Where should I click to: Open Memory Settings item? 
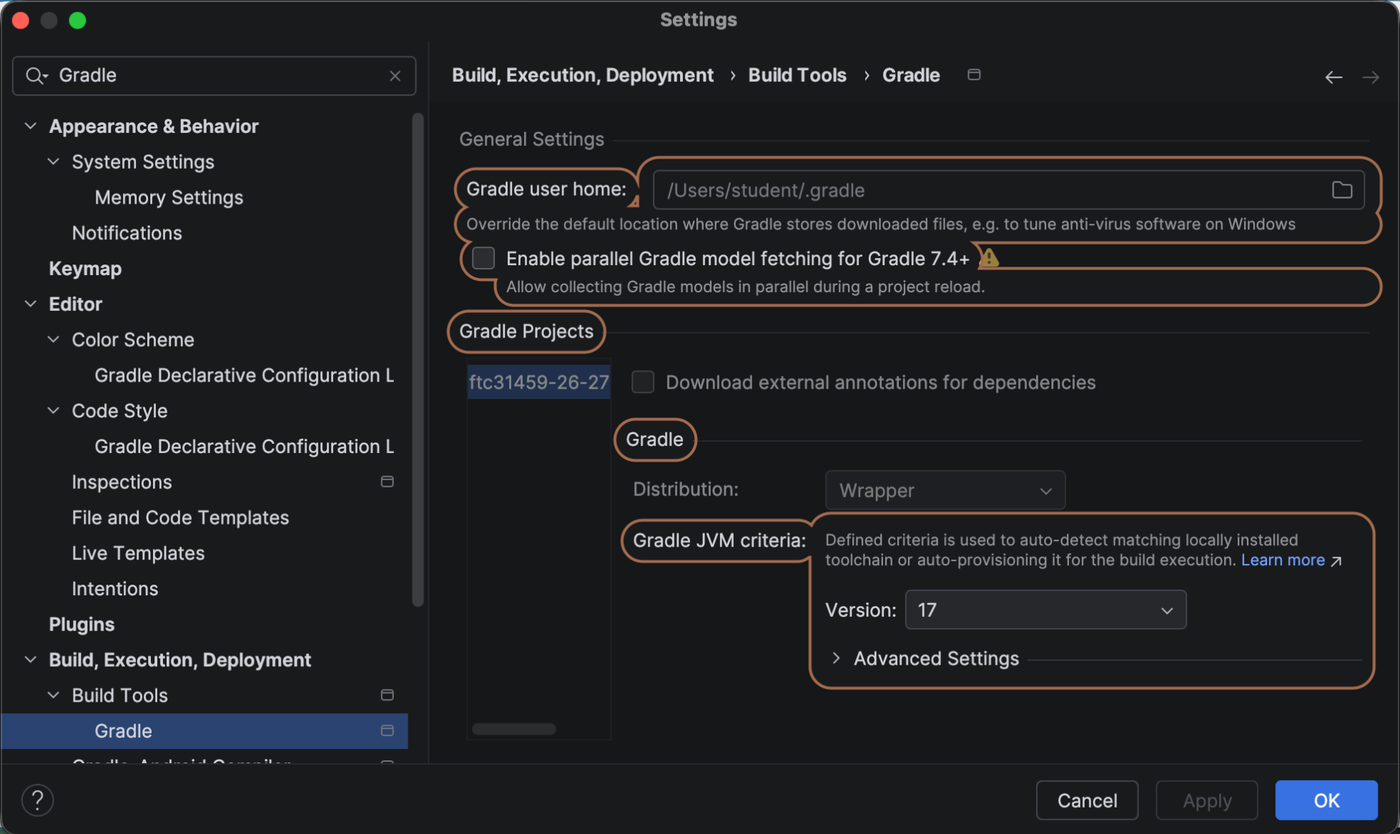pyautogui.click(x=169, y=197)
